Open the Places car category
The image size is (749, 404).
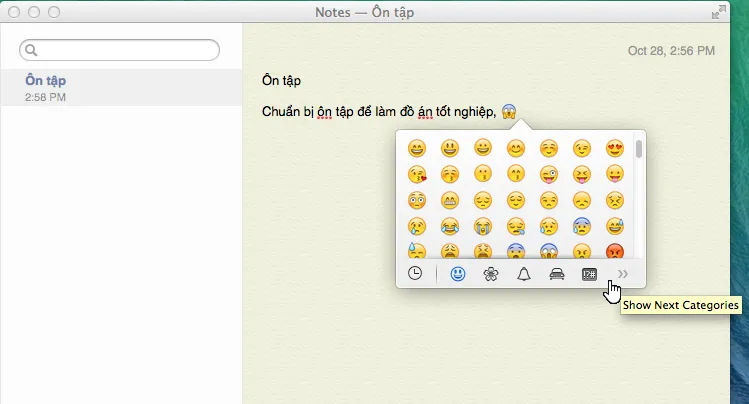[557, 274]
